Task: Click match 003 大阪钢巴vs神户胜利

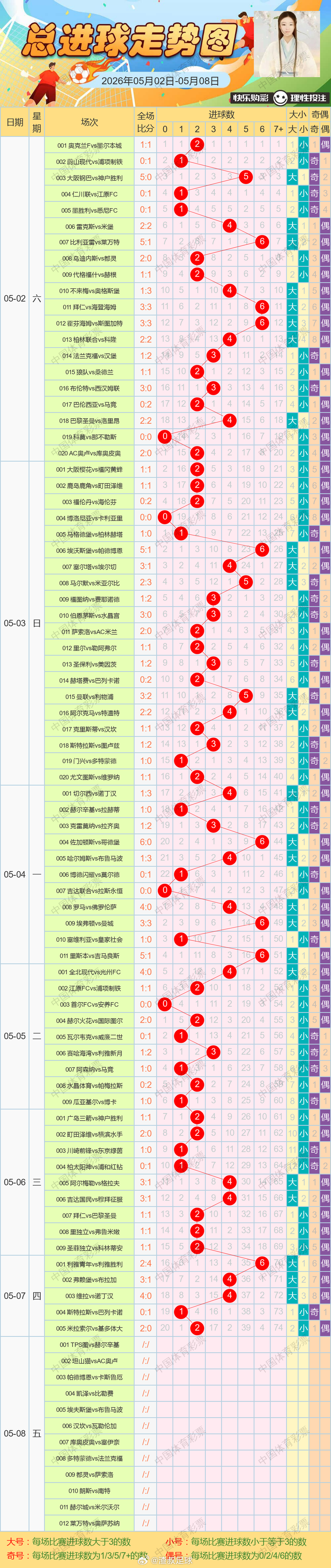Action: 89,178
